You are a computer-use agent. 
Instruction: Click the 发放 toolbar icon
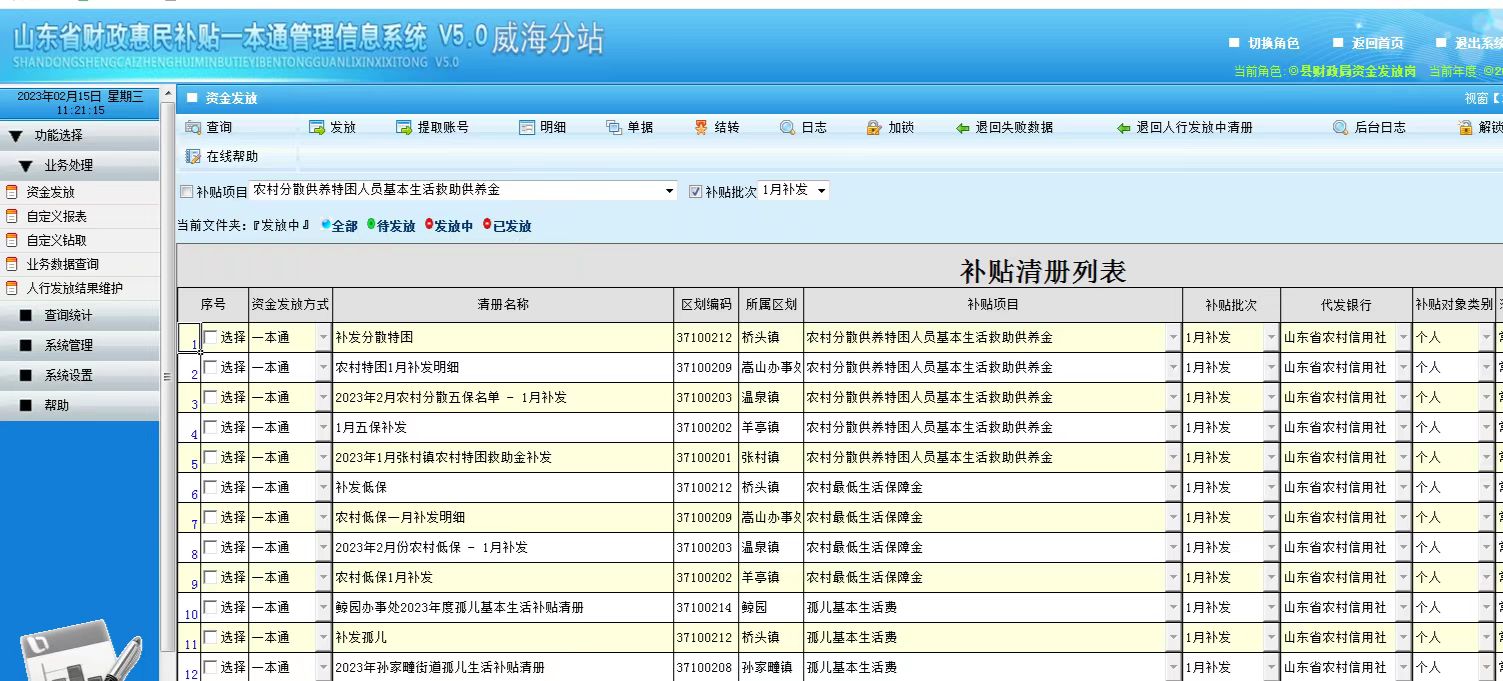pos(317,128)
